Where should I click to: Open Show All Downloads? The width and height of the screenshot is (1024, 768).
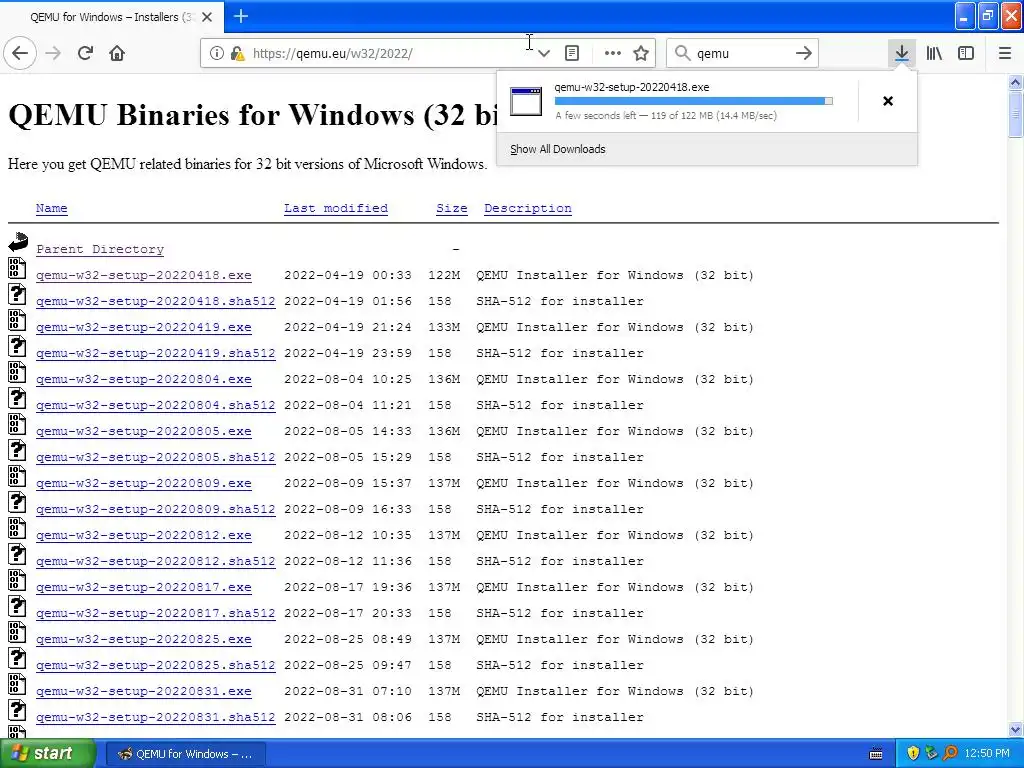coord(558,149)
